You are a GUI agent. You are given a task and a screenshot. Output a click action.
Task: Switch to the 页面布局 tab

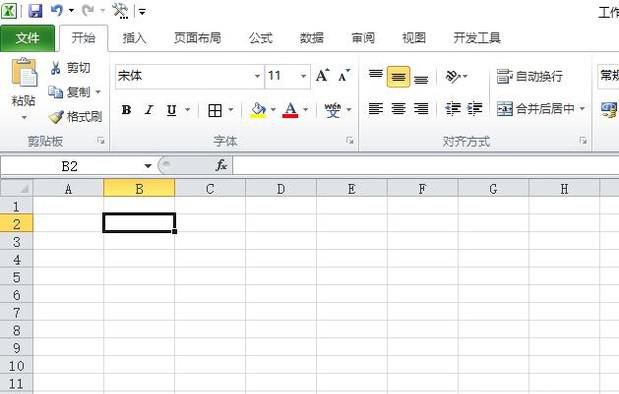click(x=197, y=38)
